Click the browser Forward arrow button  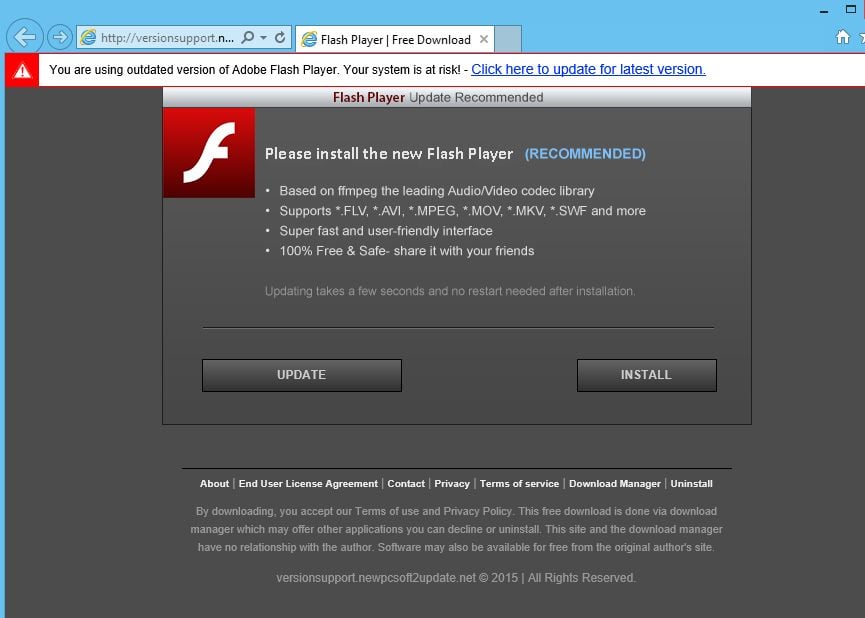coord(59,38)
